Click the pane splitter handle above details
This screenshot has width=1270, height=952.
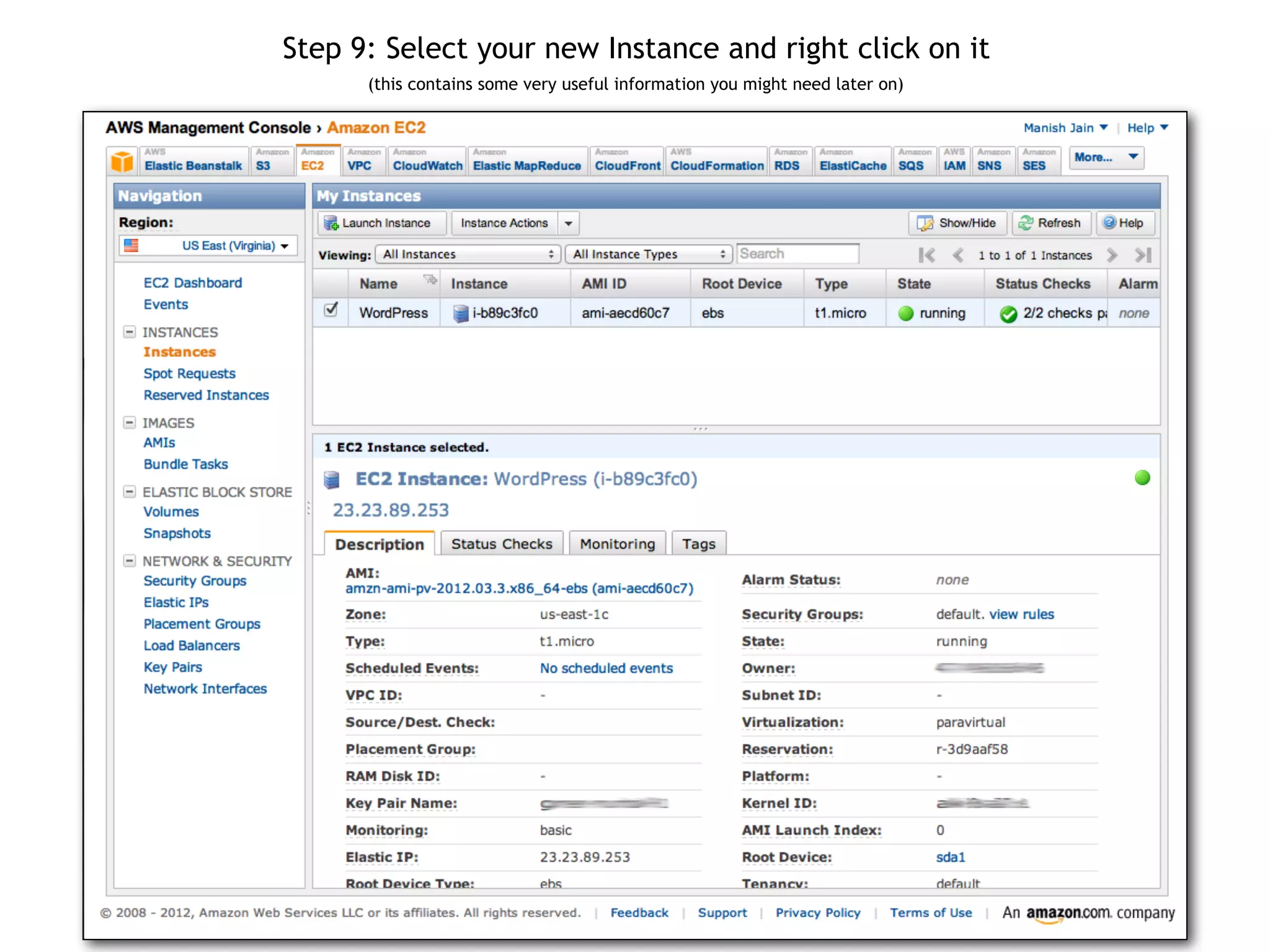701,429
